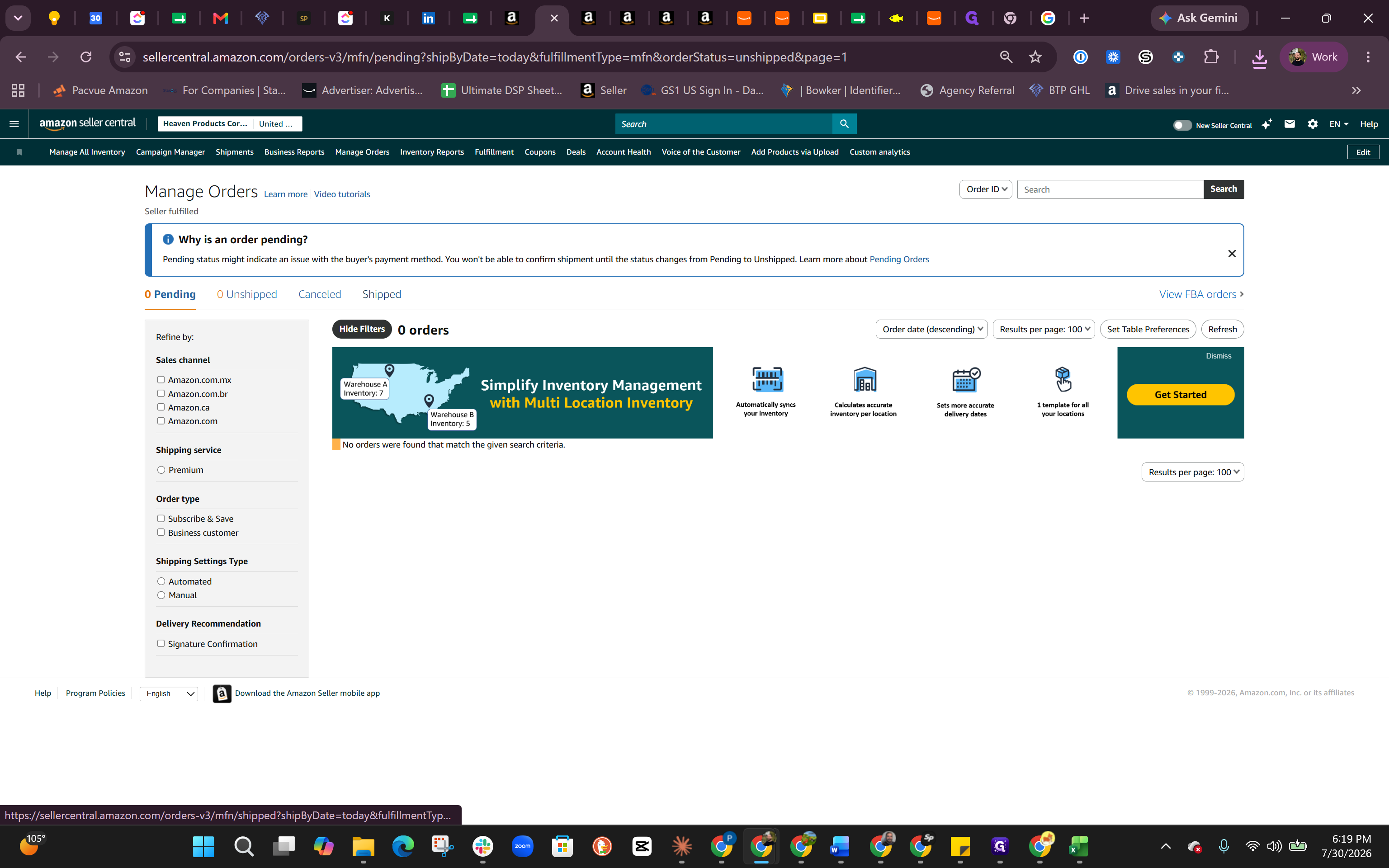Click the Hide Filters button
This screenshot has height=868, width=1389.
[x=362, y=329]
